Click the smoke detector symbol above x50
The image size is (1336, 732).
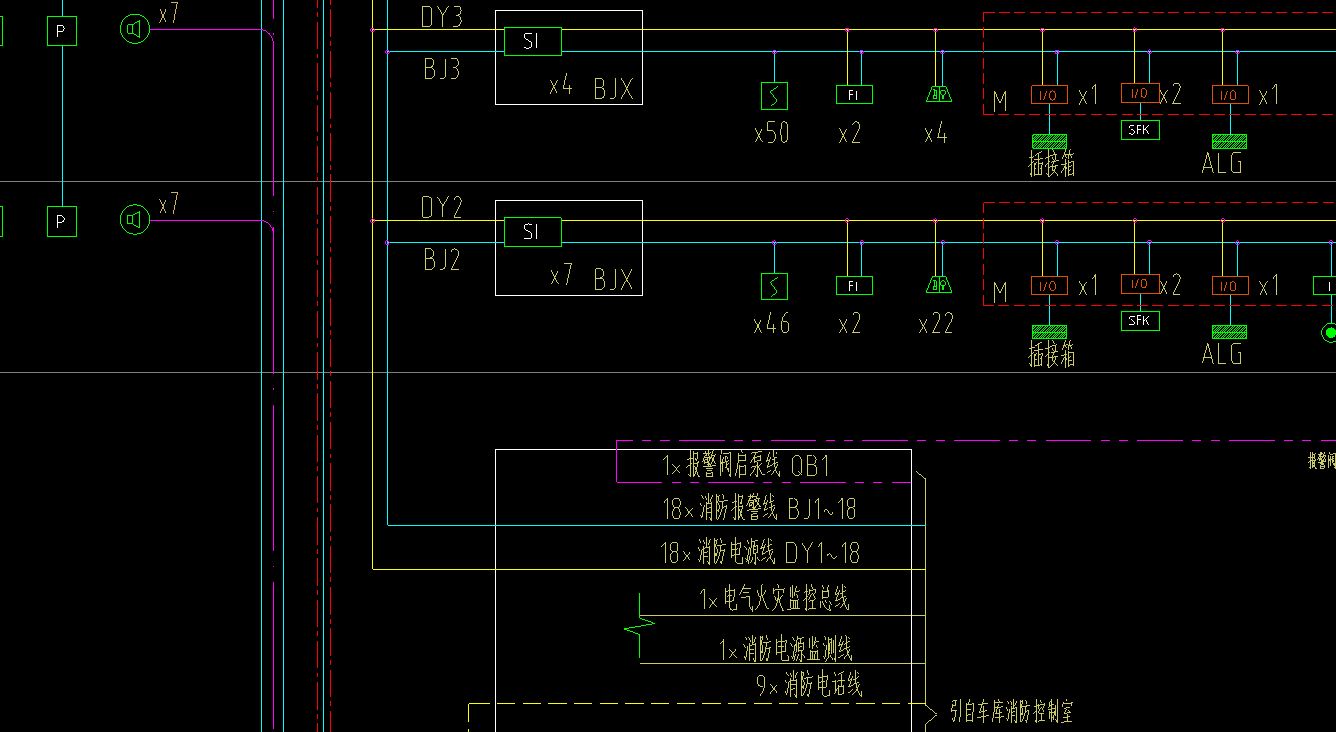(x=773, y=96)
